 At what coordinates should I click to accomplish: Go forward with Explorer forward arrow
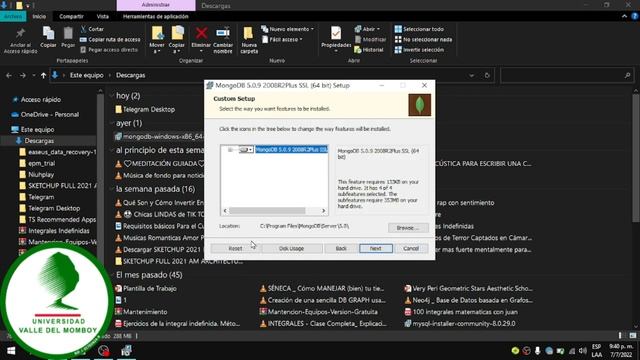[x=22, y=76]
